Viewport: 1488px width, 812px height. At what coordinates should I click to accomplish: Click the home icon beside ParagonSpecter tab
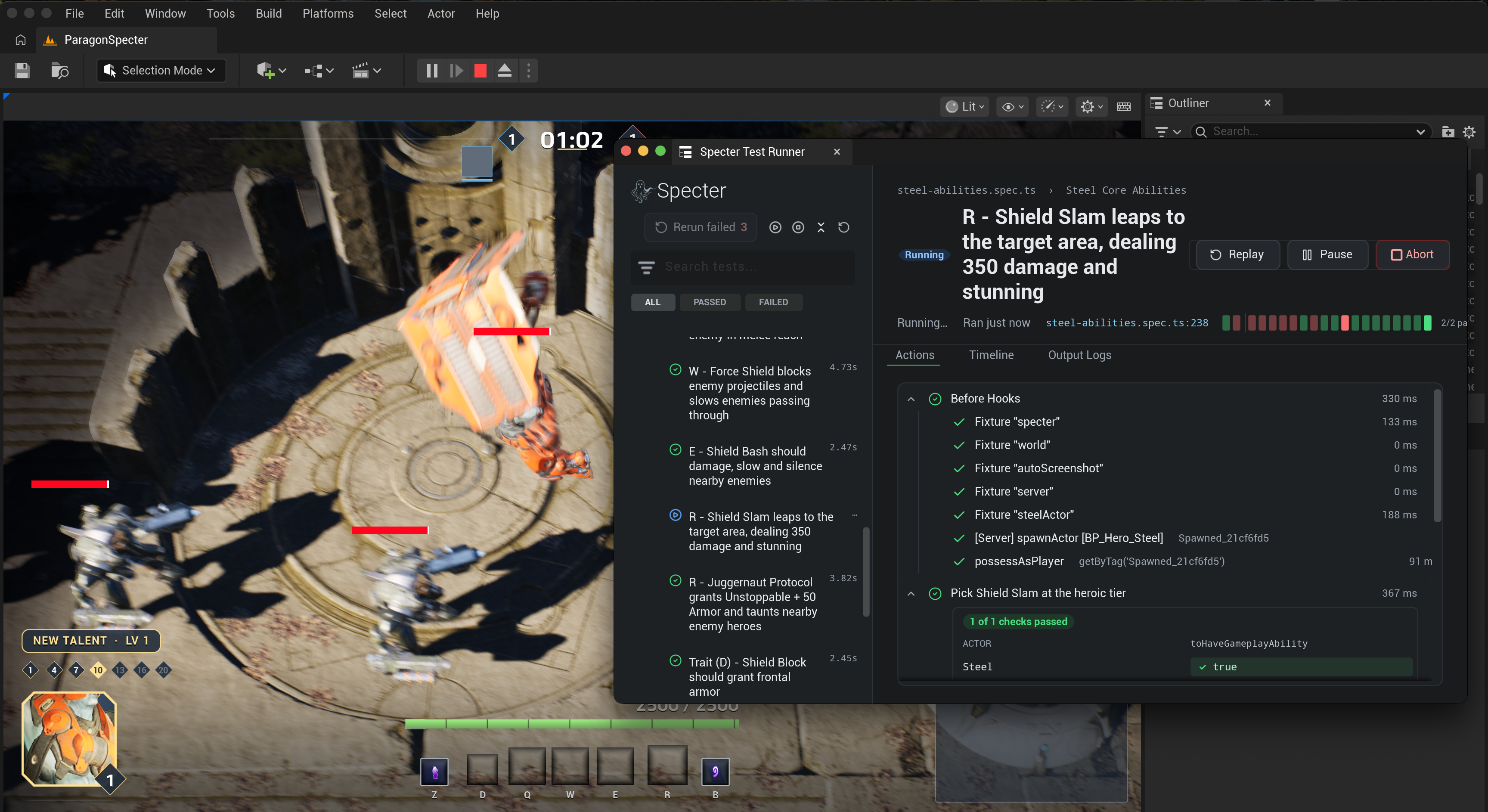[x=20, y=40]
